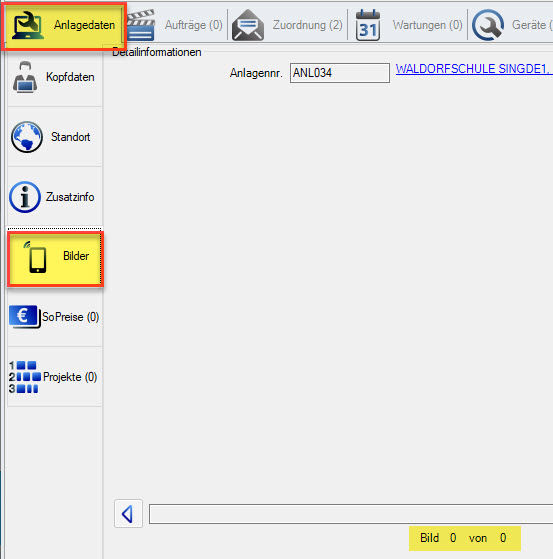Open the Anlagedaten tab icon
553x559 pixels.
(x=28, y=25)
